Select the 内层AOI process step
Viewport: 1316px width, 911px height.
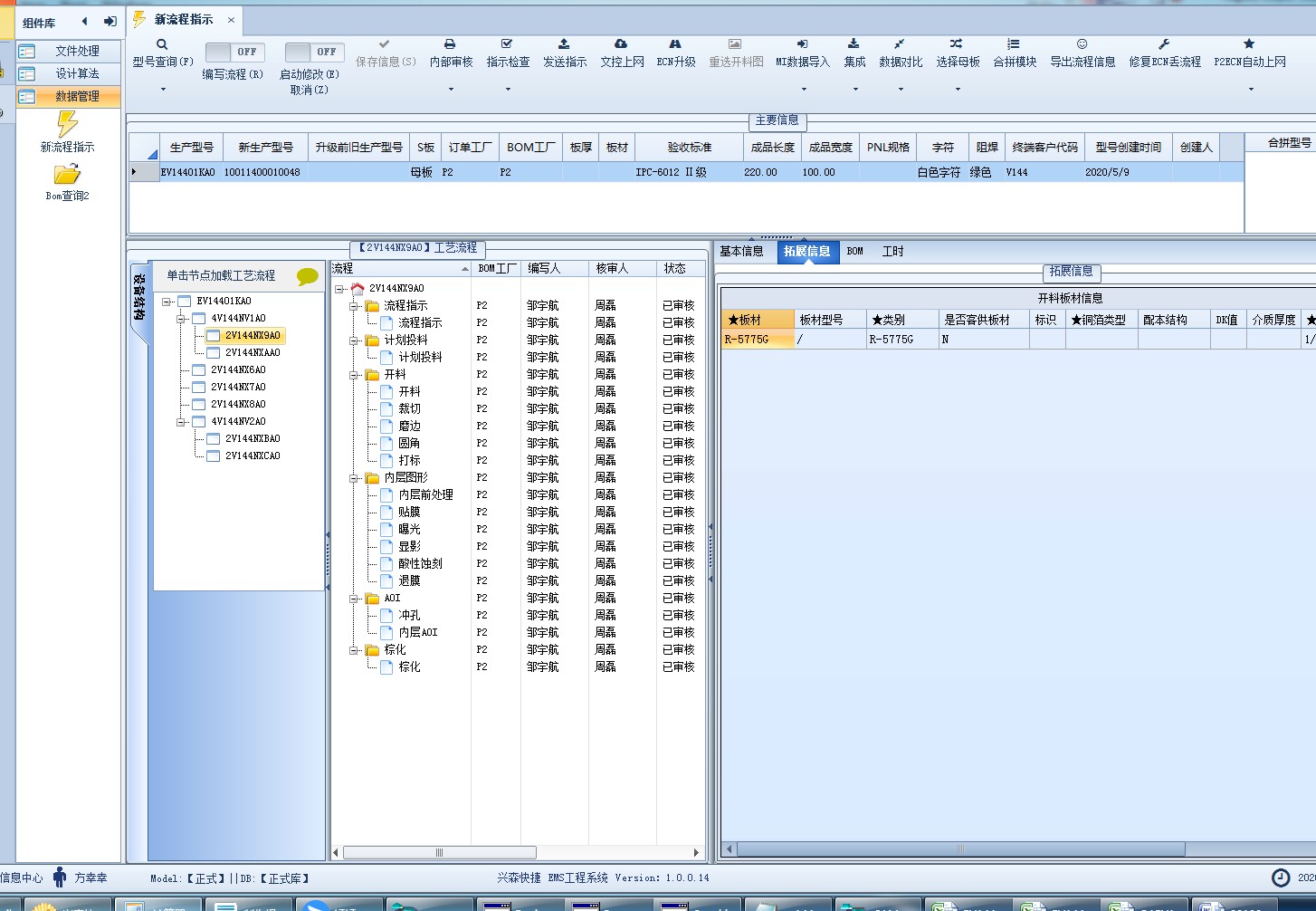tap(418, 633)
